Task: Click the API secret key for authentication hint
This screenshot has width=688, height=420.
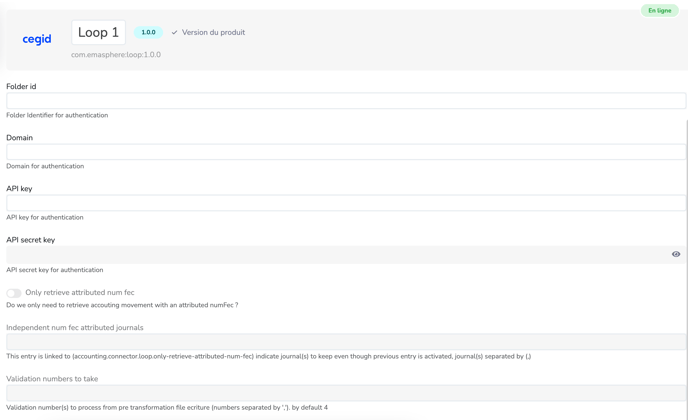Action: [55, 270]
